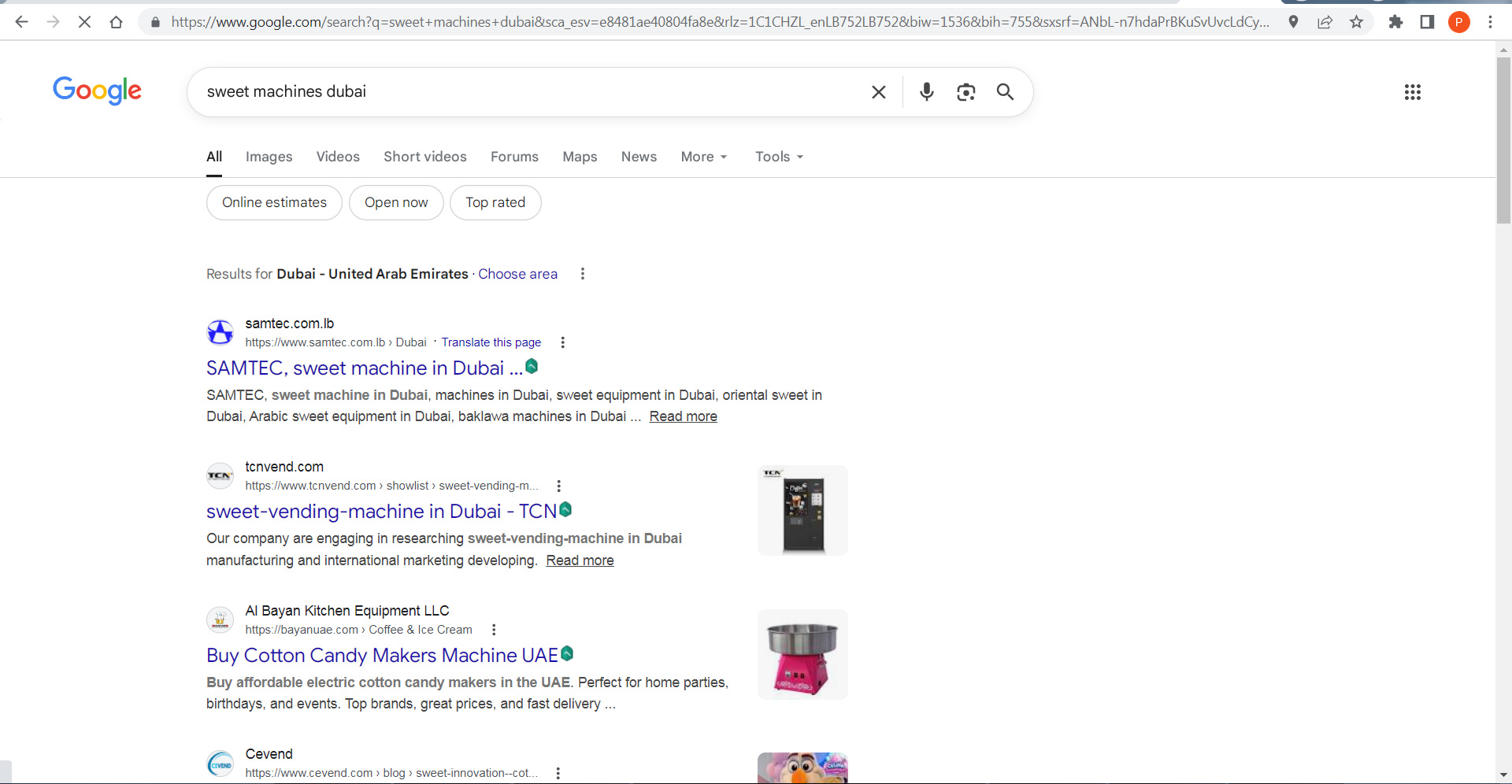This screenshot has height=784, width=1512.
Task: Start voice search with microphone
Action: (927, 92)
